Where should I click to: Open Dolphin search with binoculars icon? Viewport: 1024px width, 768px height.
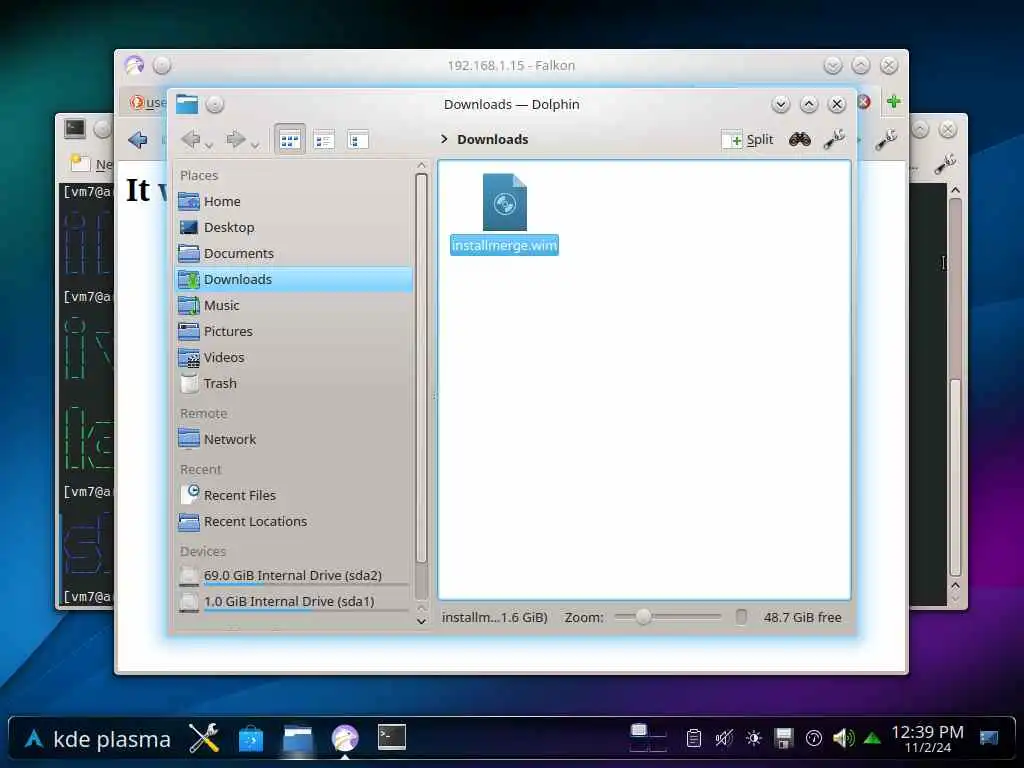click(x=800, y=139)
